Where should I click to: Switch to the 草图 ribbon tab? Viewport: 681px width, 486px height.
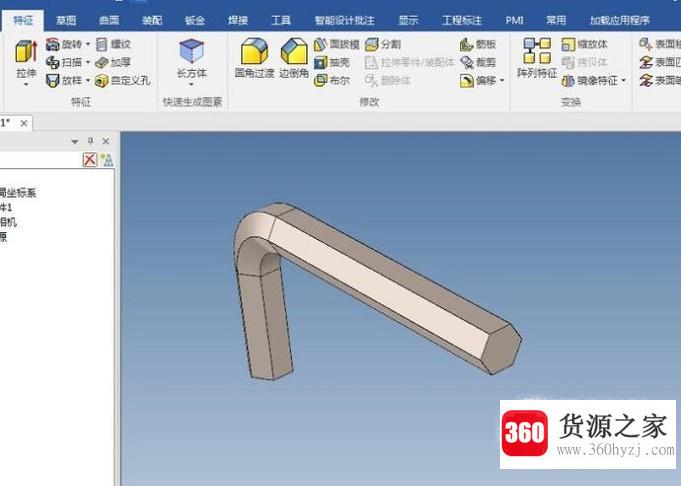click(66, 20)
